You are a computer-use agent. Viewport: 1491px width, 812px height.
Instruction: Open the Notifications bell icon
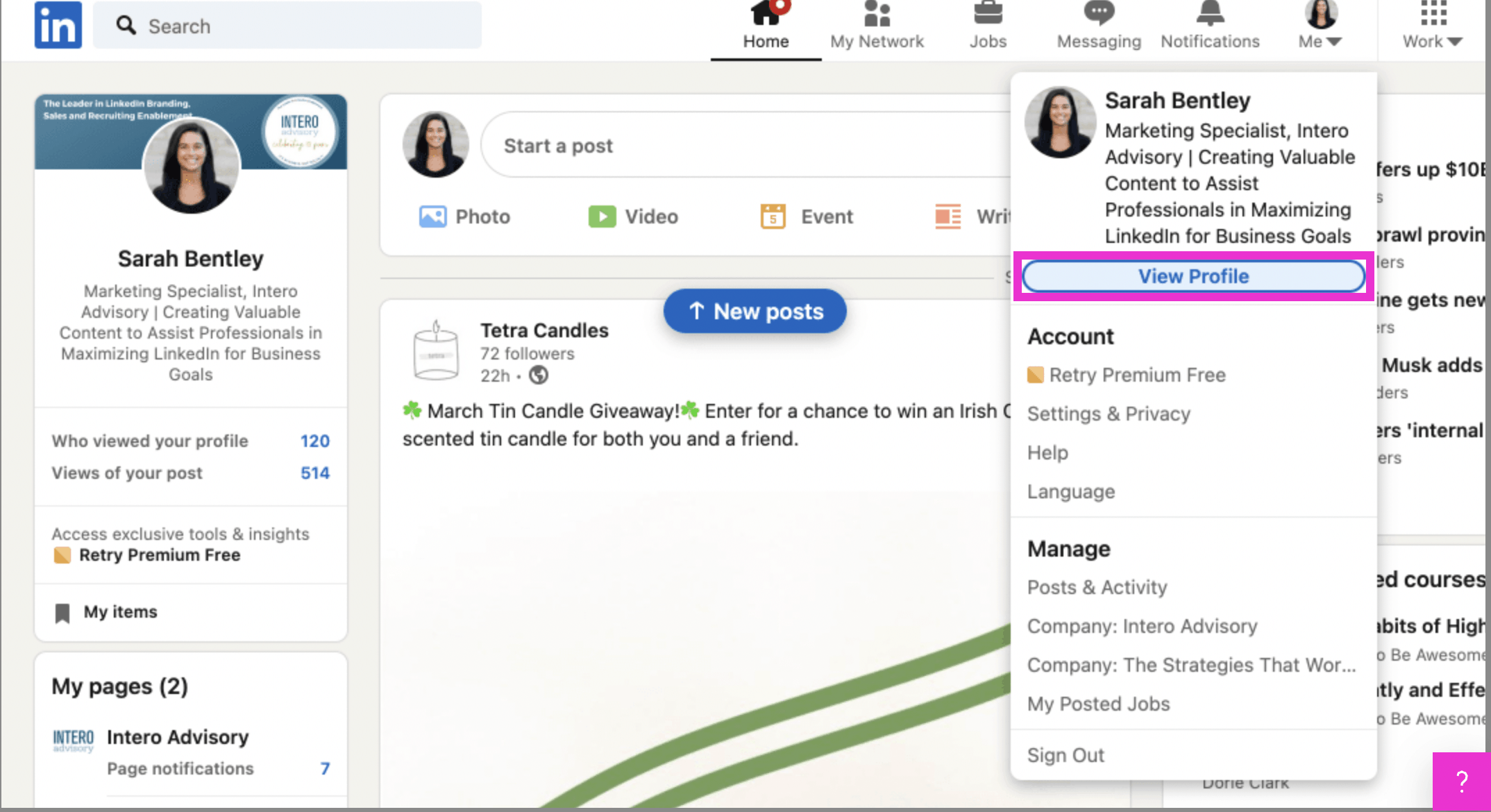click(x=1210, y=12)
